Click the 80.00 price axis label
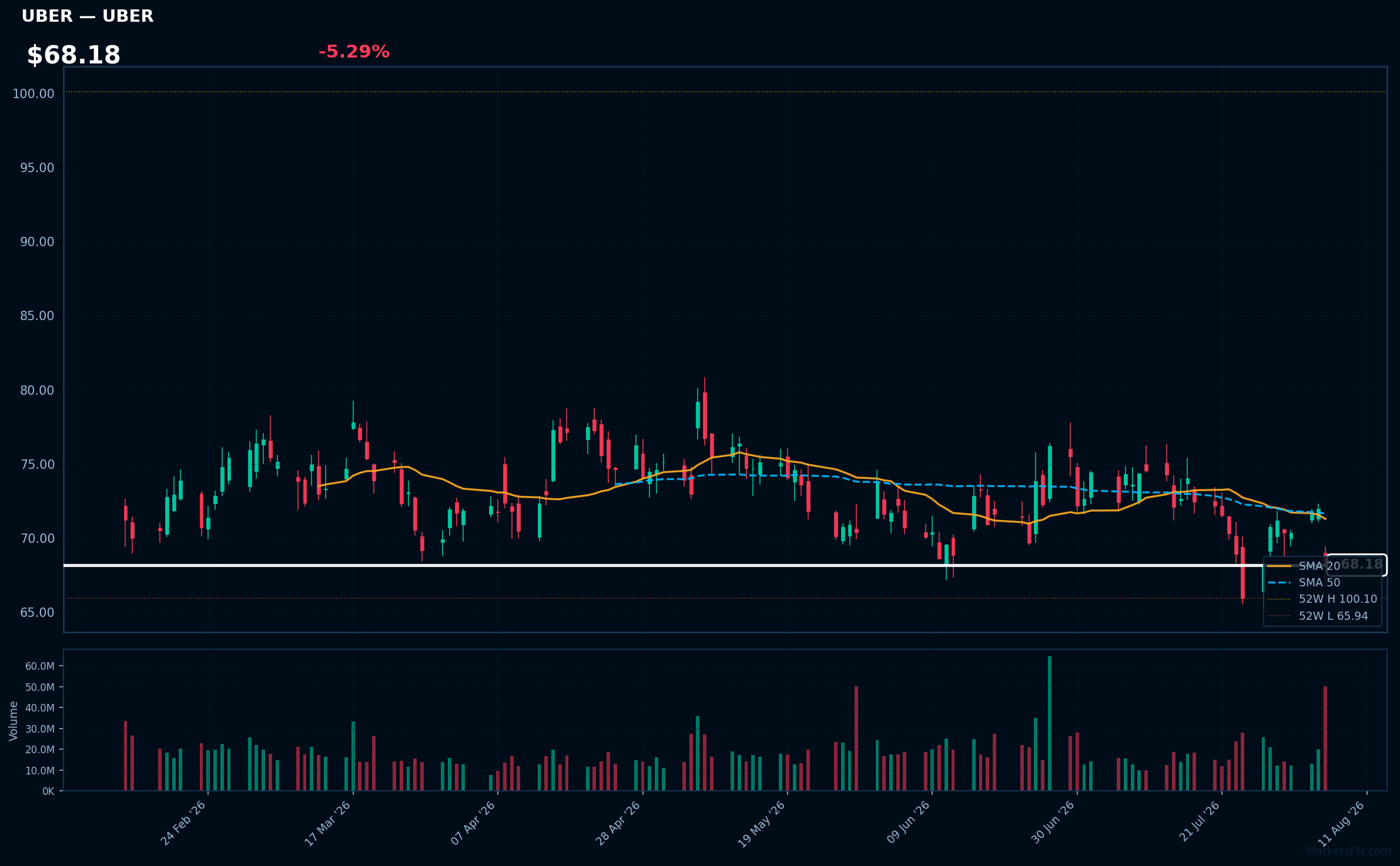 point(37,391)
